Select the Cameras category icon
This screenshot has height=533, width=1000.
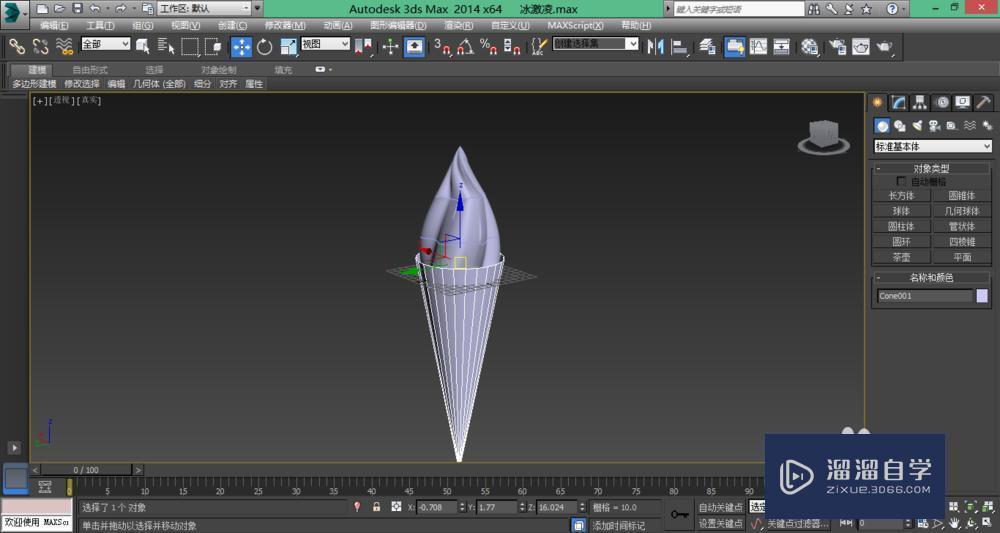pyautogui.click(x=934, y=126)
